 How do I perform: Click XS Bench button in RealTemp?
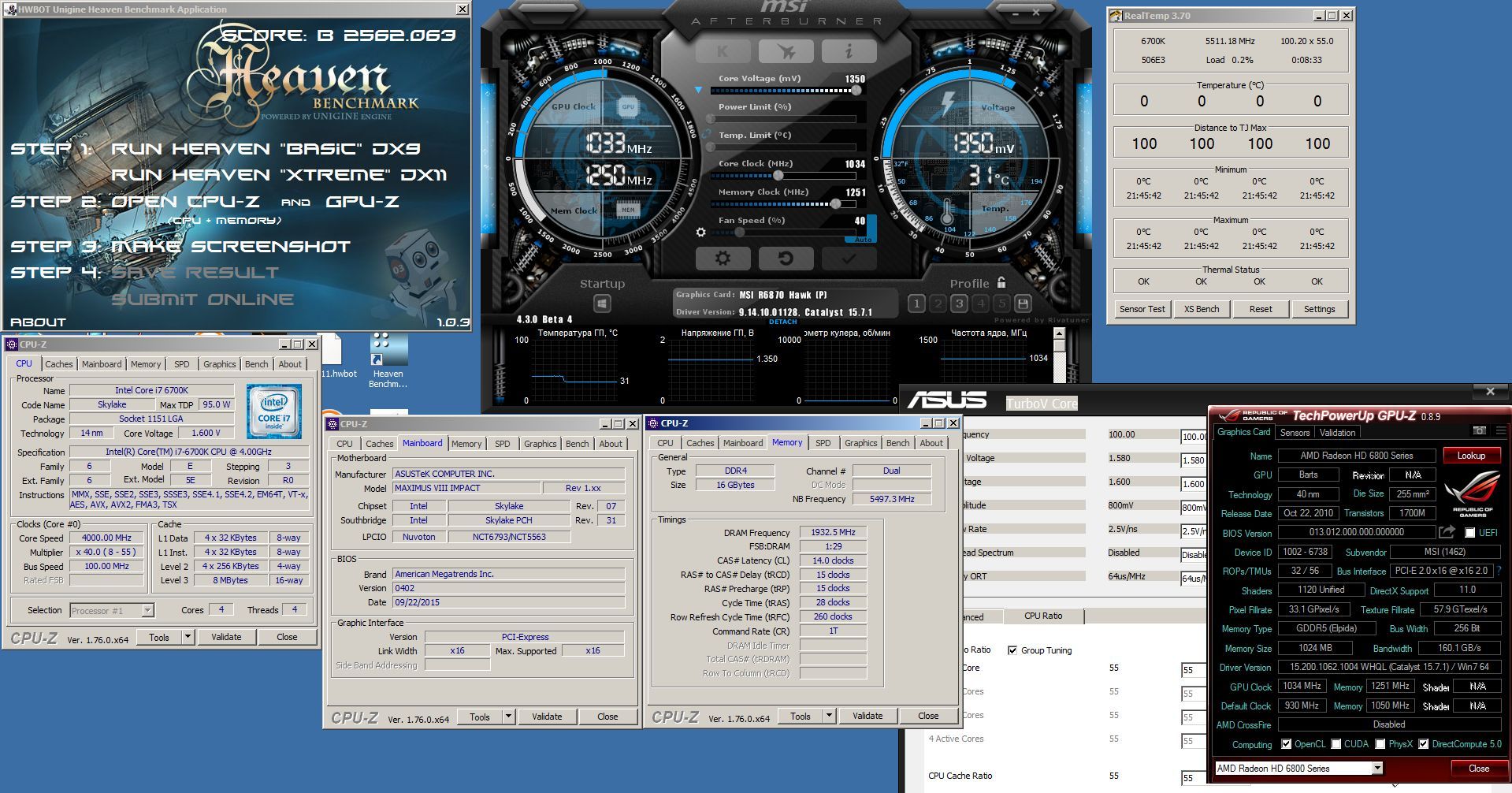coord(1201,309)
